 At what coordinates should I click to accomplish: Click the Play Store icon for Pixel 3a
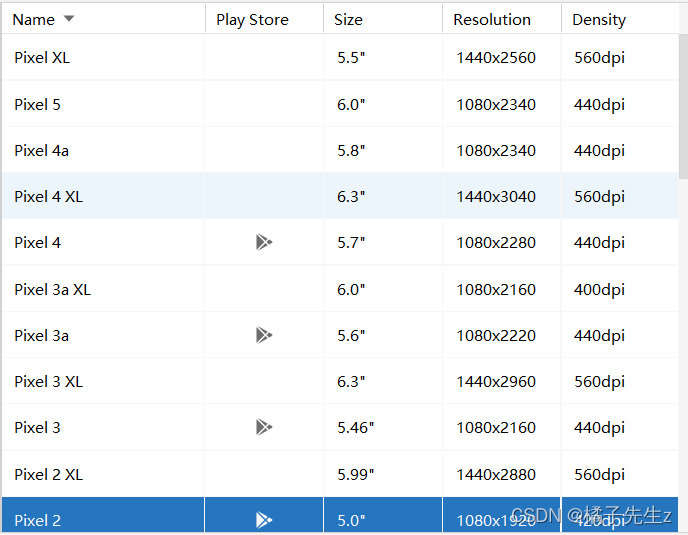tap(264, 335)
